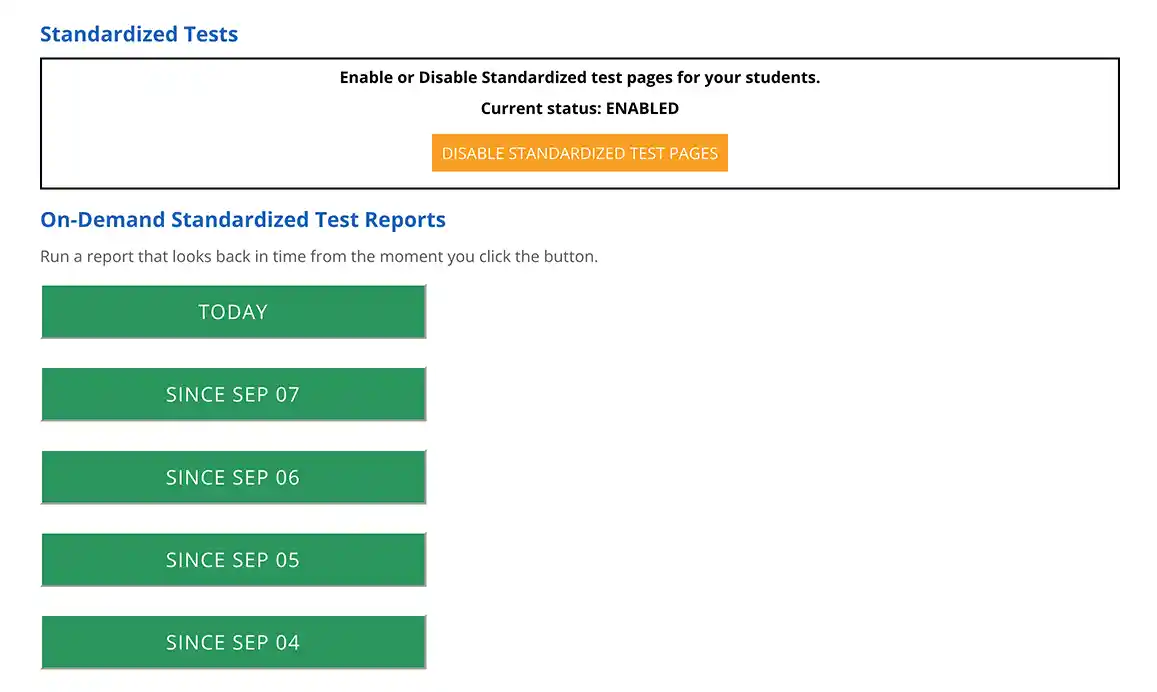Click the second green button from the top
Image resolution: width=1157 pixels, height=692 pixels.
click(233, 394)
